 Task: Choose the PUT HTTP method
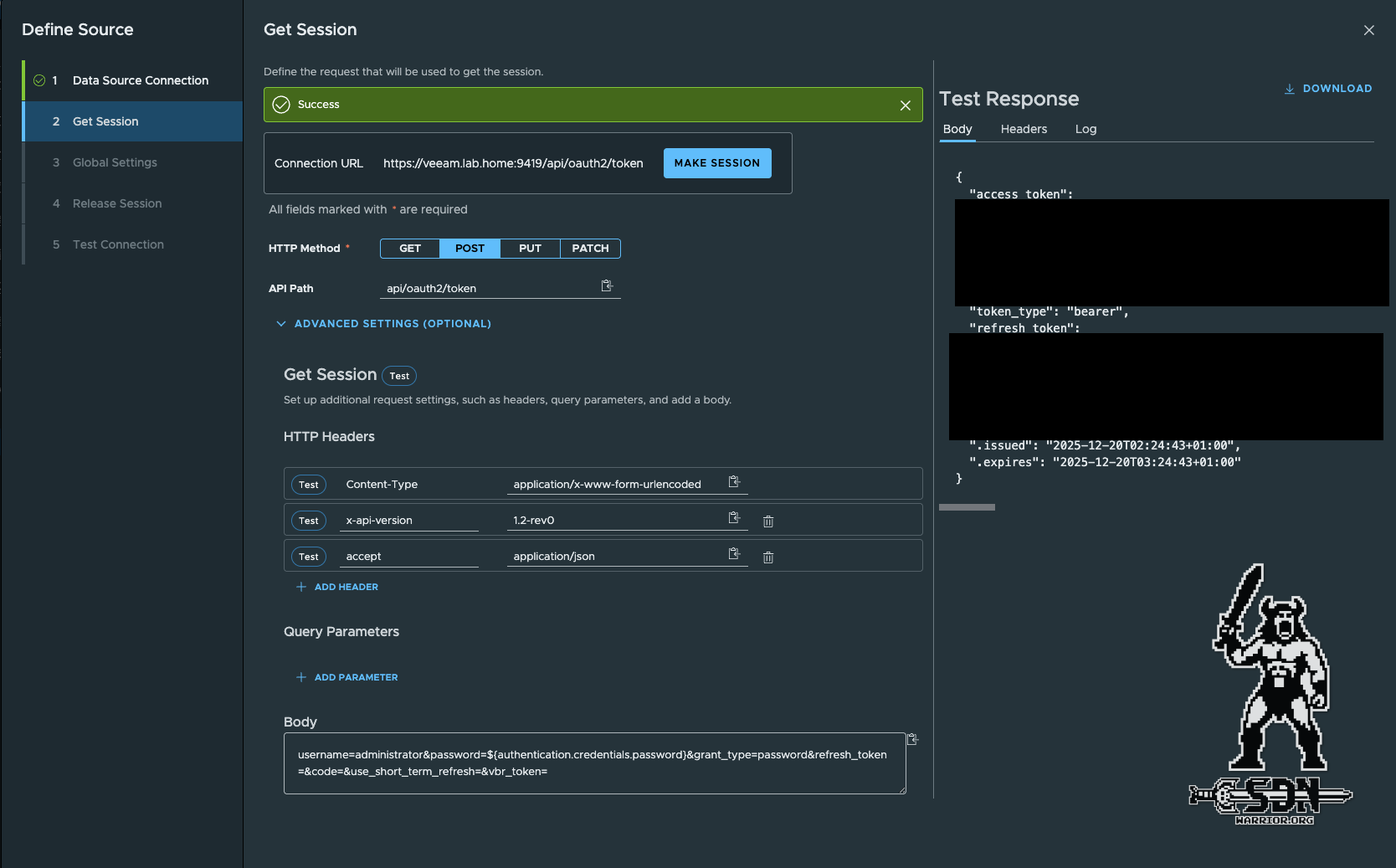pos(530,249)
